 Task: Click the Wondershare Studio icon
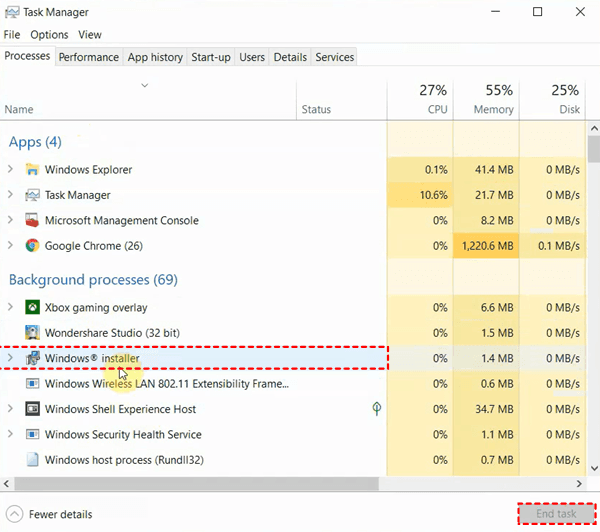click(32, 333)
